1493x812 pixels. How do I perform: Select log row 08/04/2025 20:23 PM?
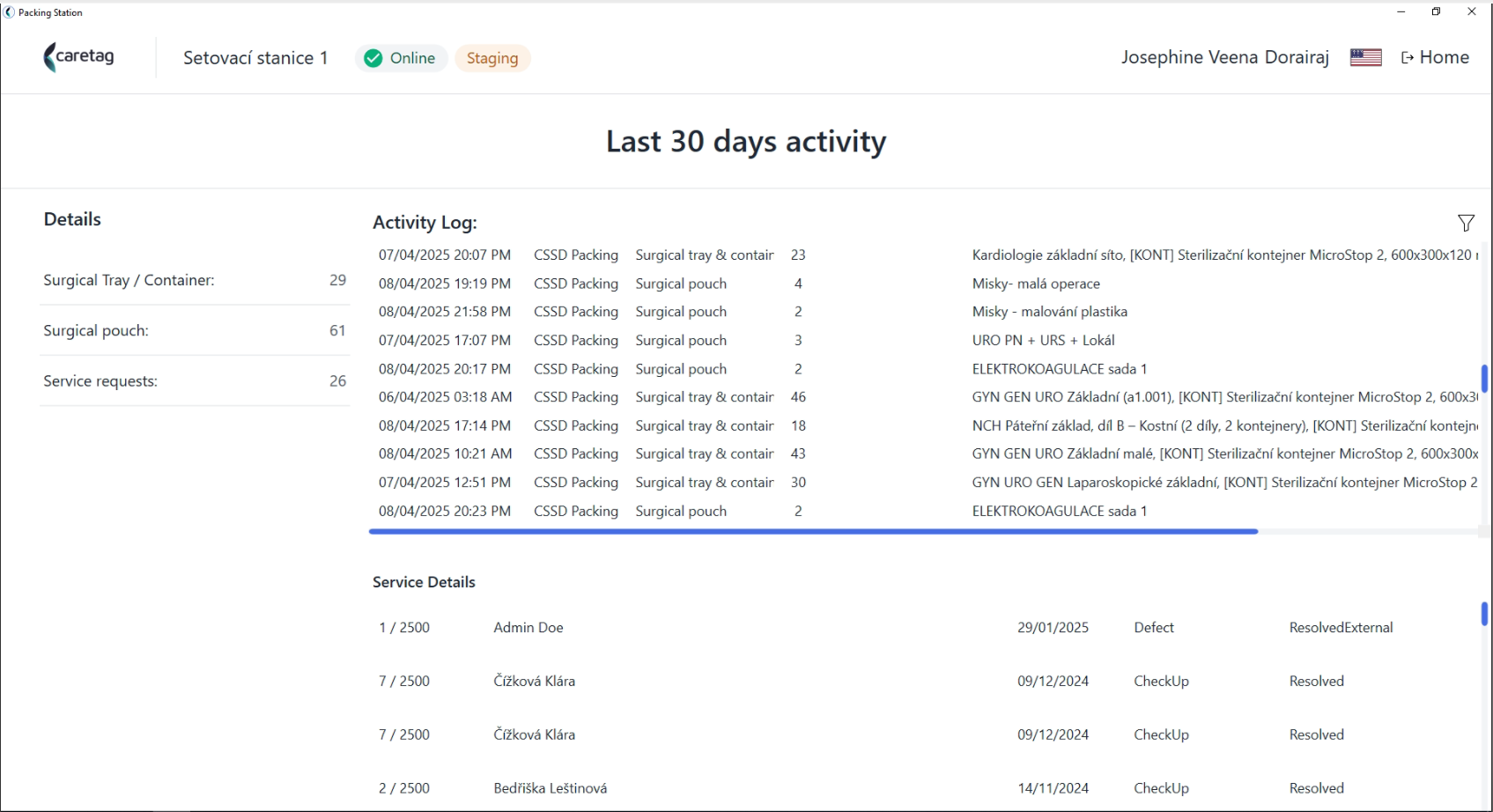925,511
